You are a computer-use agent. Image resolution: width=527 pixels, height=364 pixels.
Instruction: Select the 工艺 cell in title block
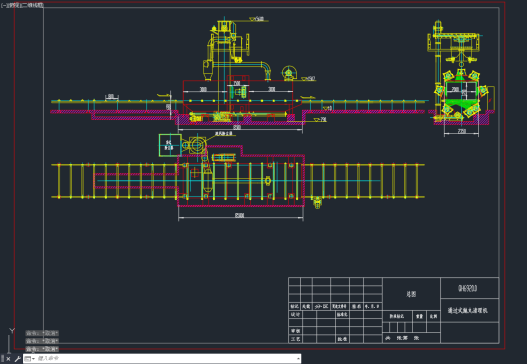[296, 339]
